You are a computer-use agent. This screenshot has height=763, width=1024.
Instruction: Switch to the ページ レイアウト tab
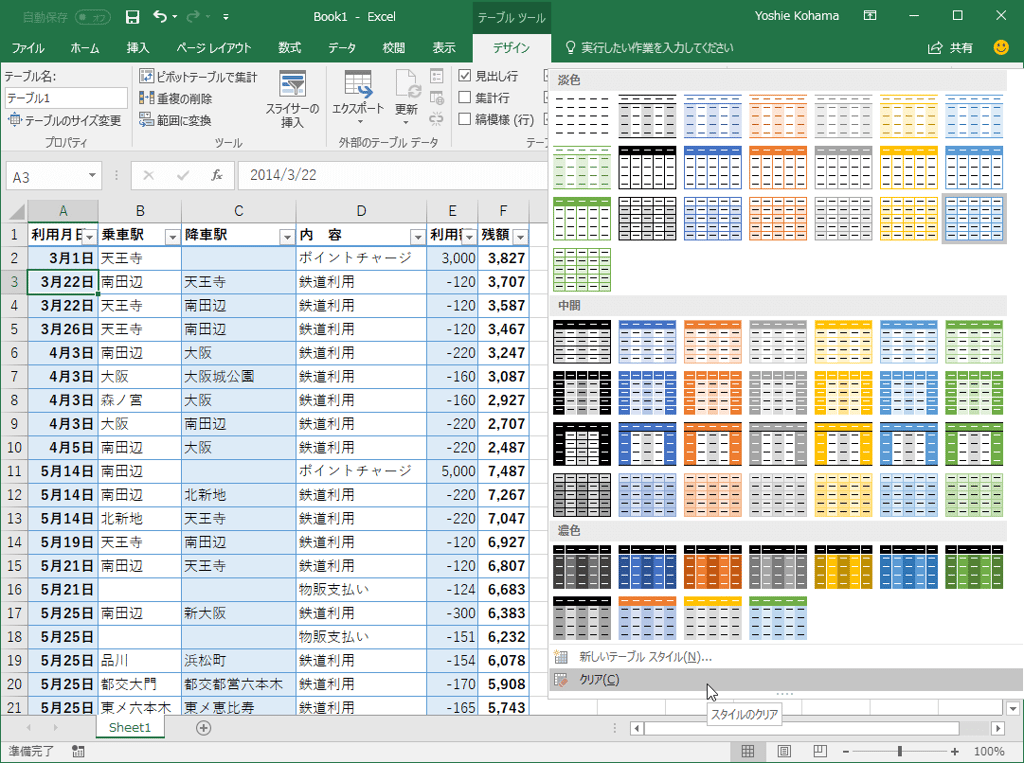pos(214,48)
